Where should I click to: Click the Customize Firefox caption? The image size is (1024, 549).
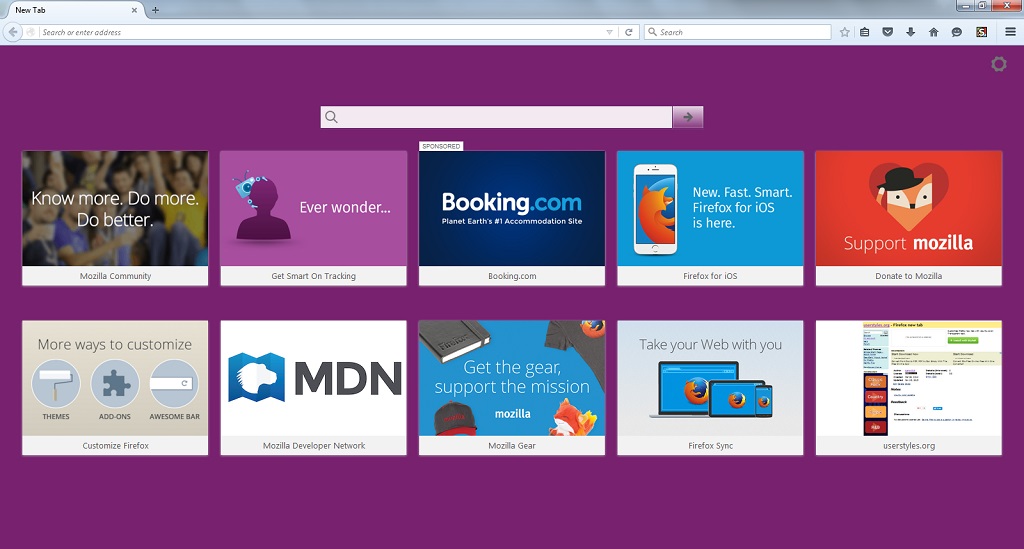(115, 446)
